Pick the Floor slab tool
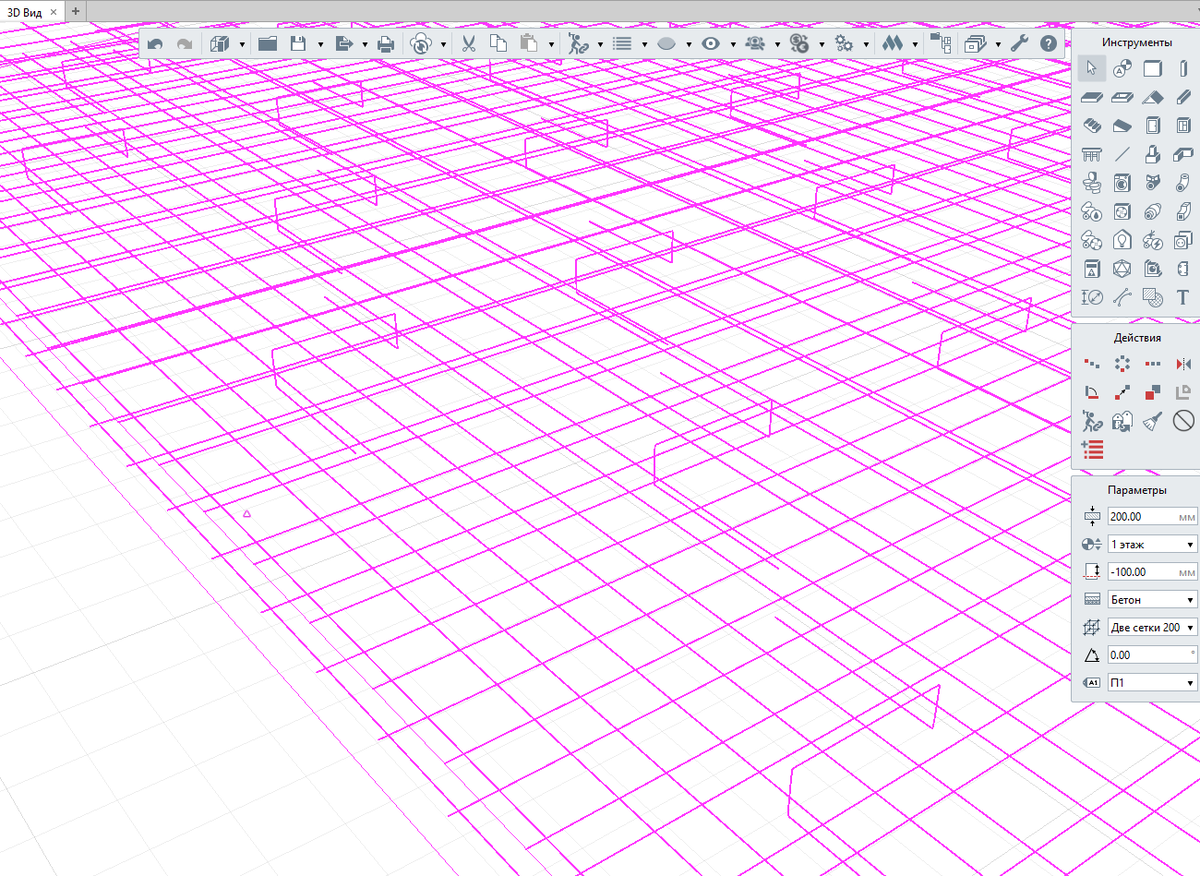 (x=1091, y=97)
